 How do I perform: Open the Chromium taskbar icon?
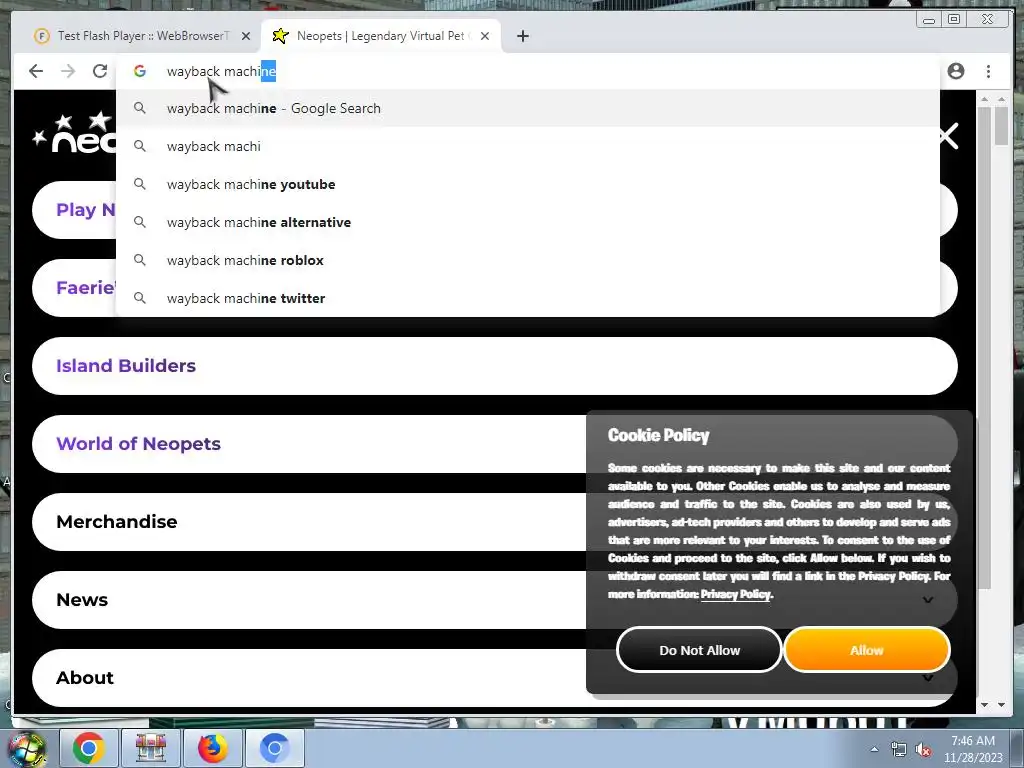tap(274, 748)
